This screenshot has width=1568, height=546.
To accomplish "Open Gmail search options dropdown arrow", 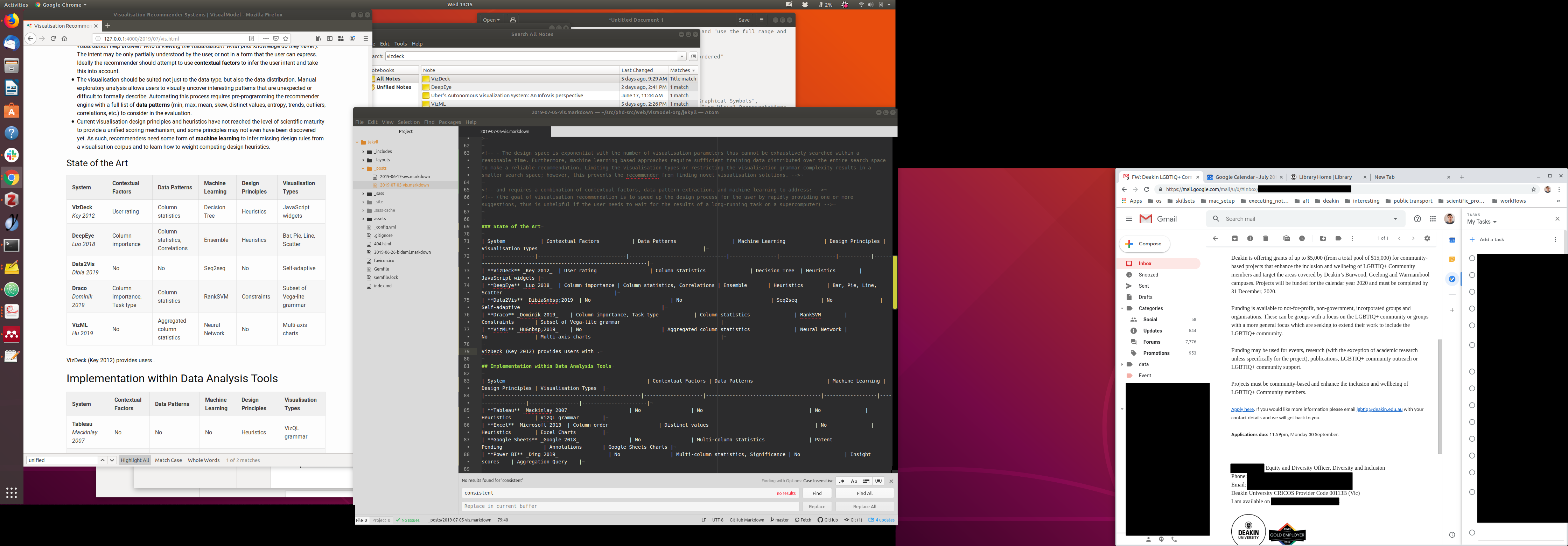I will point(1395,219).
